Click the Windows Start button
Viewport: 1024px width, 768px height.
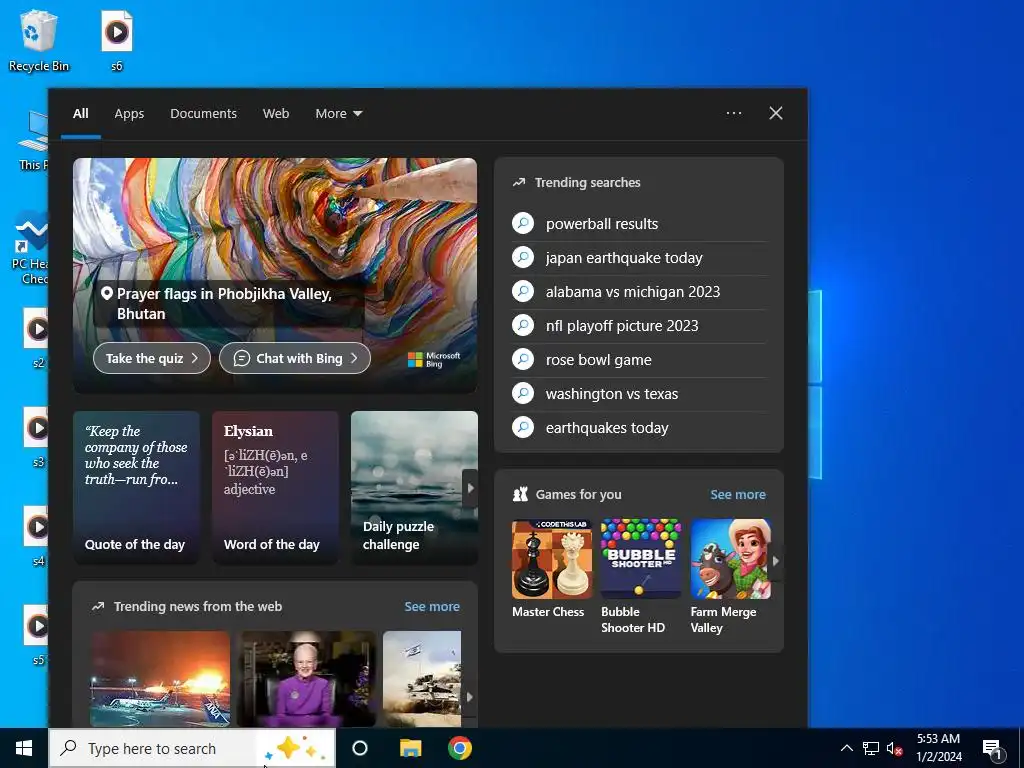point(24,748)
